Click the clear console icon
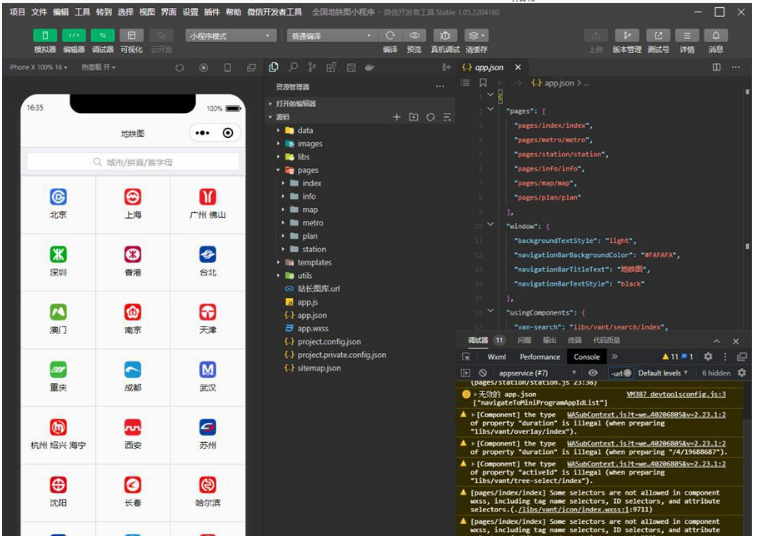This screenshot has width=761, height=536. click(482, 373)
